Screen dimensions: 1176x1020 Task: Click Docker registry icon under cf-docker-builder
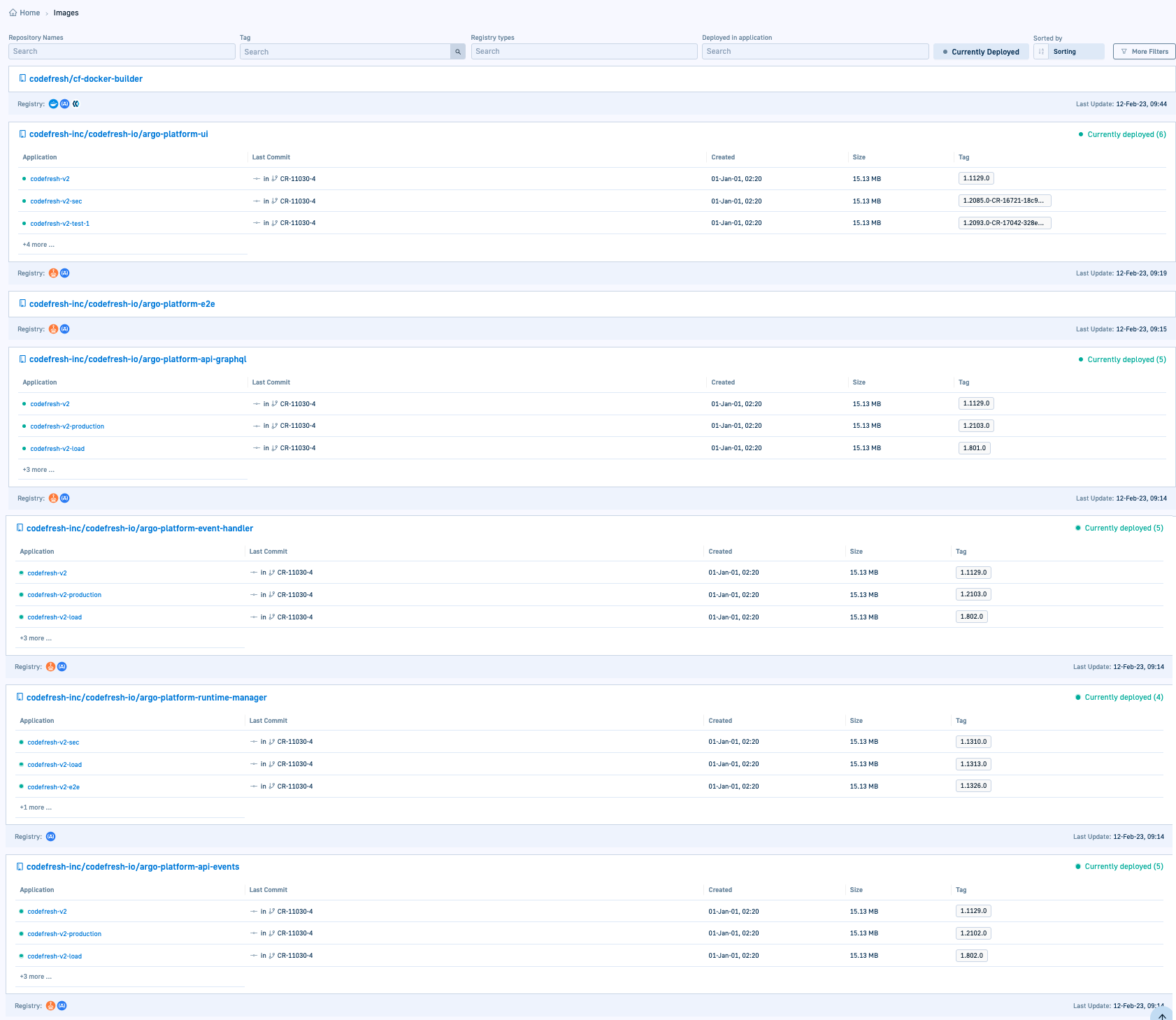tap(53, 104)
